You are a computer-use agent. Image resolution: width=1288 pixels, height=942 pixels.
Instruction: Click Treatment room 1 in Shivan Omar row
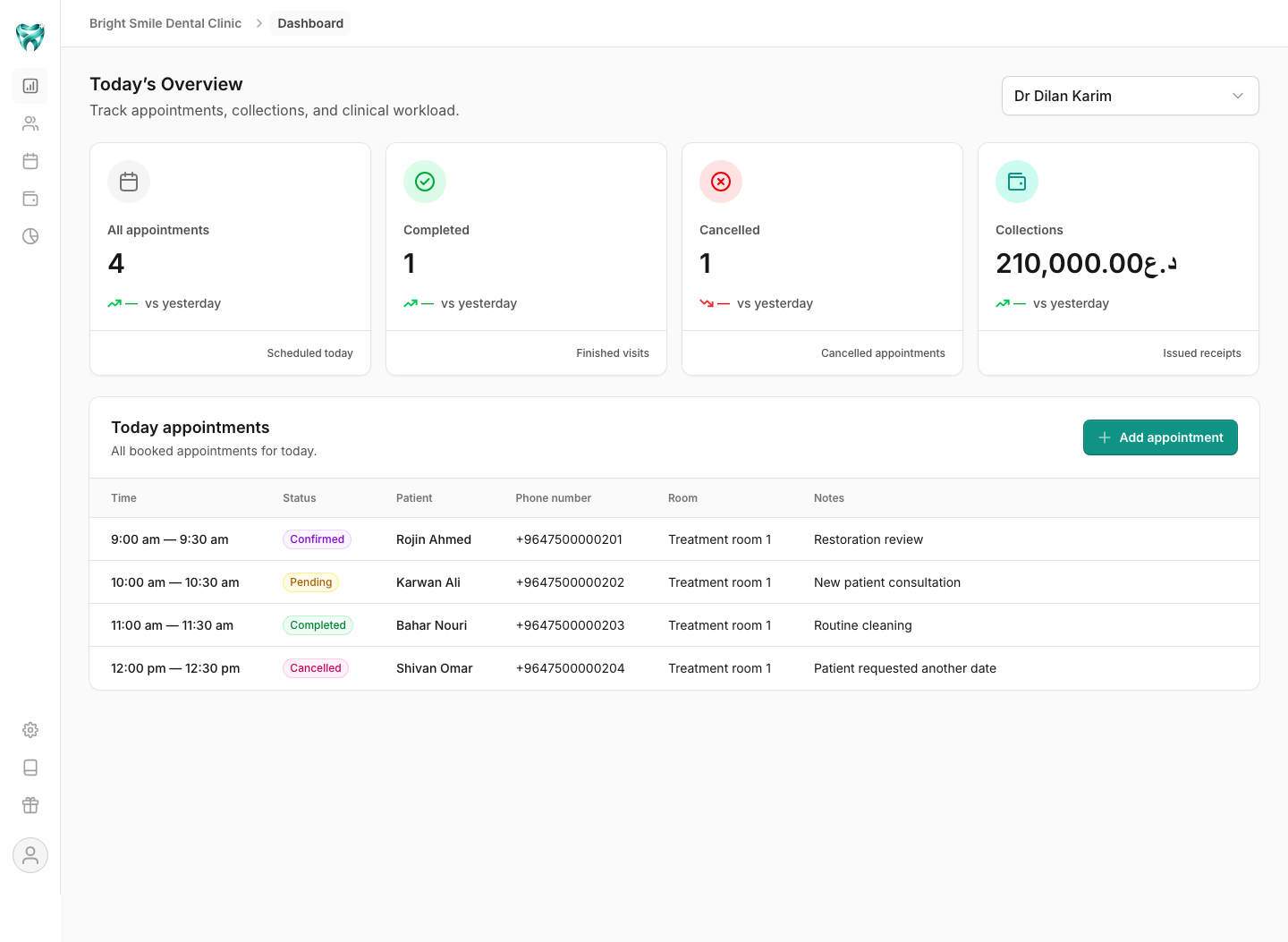(x=719, y=668)
